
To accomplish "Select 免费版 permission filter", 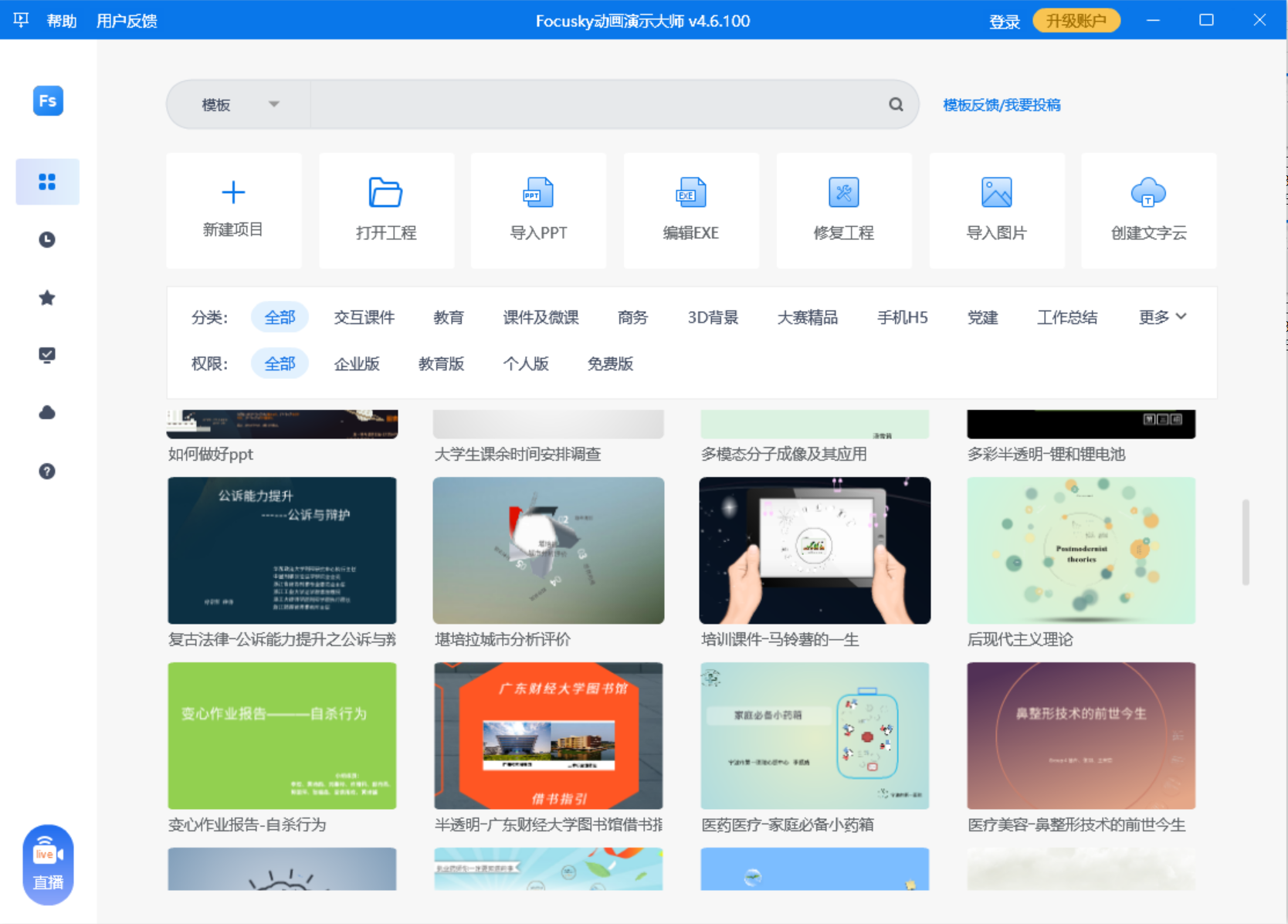I will click(610, 364).
